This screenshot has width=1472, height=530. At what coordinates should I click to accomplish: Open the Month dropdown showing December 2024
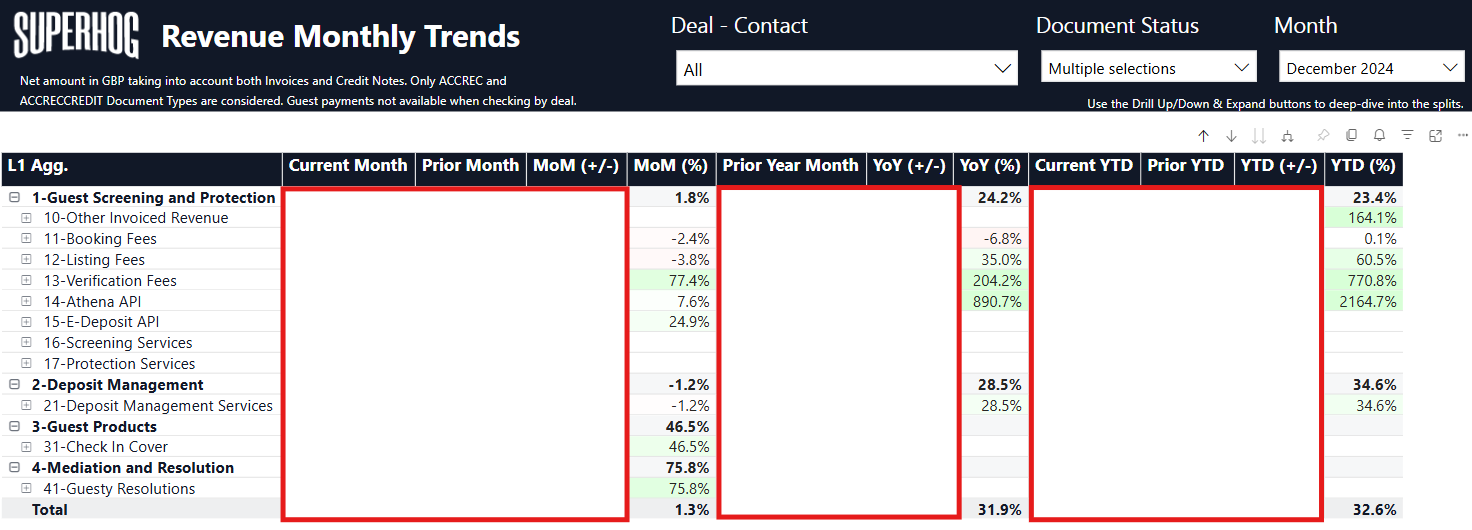click(1371, 68)
